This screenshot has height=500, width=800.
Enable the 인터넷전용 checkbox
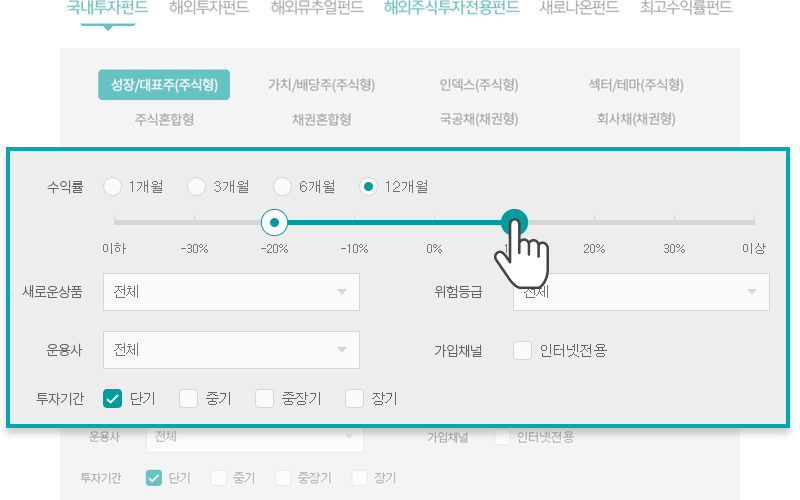tap(522, 350)
